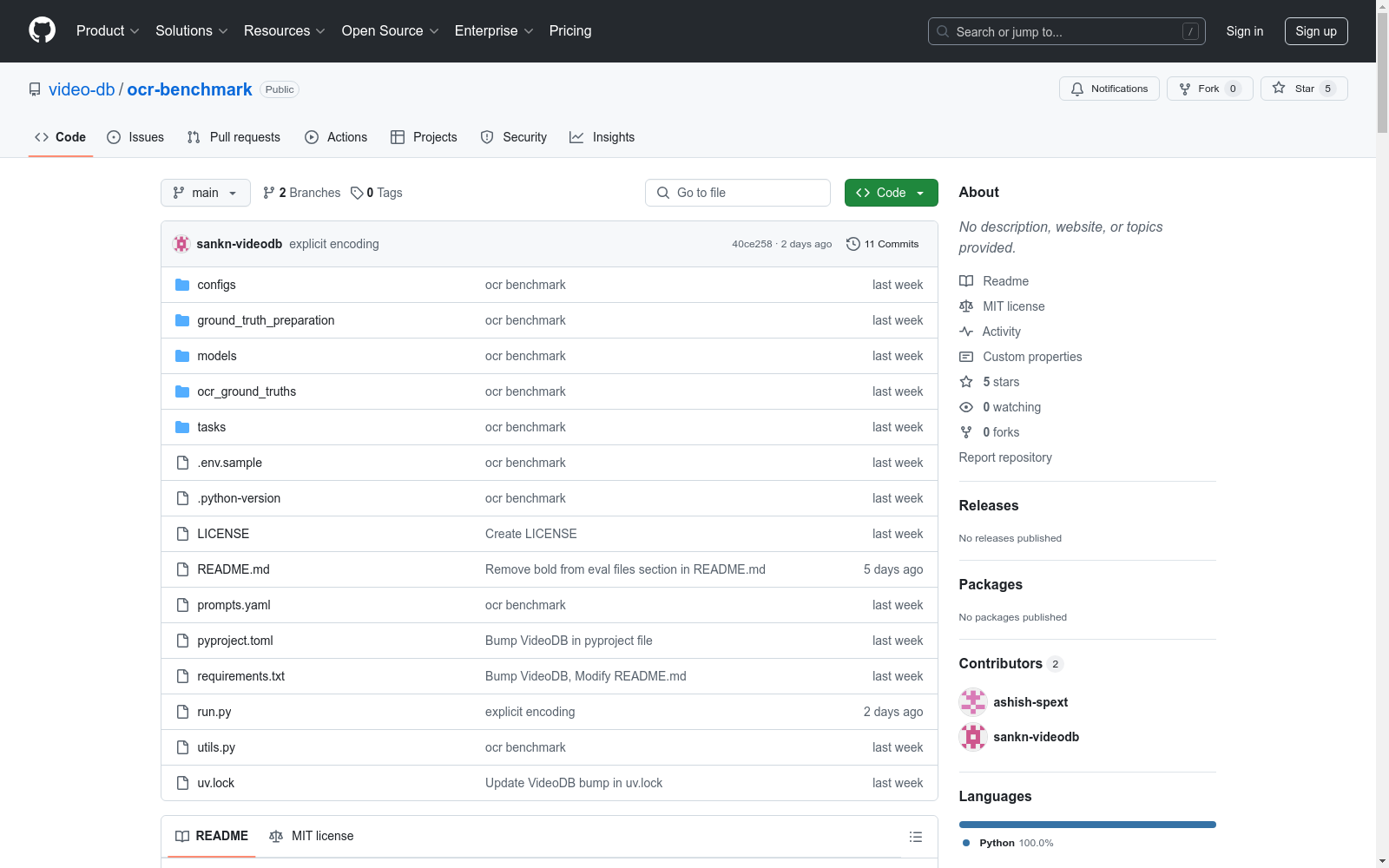Screen dimensions: 1389x868
Task: Click the folder icon for ocr_ground_truths
Action: point(182,391)
